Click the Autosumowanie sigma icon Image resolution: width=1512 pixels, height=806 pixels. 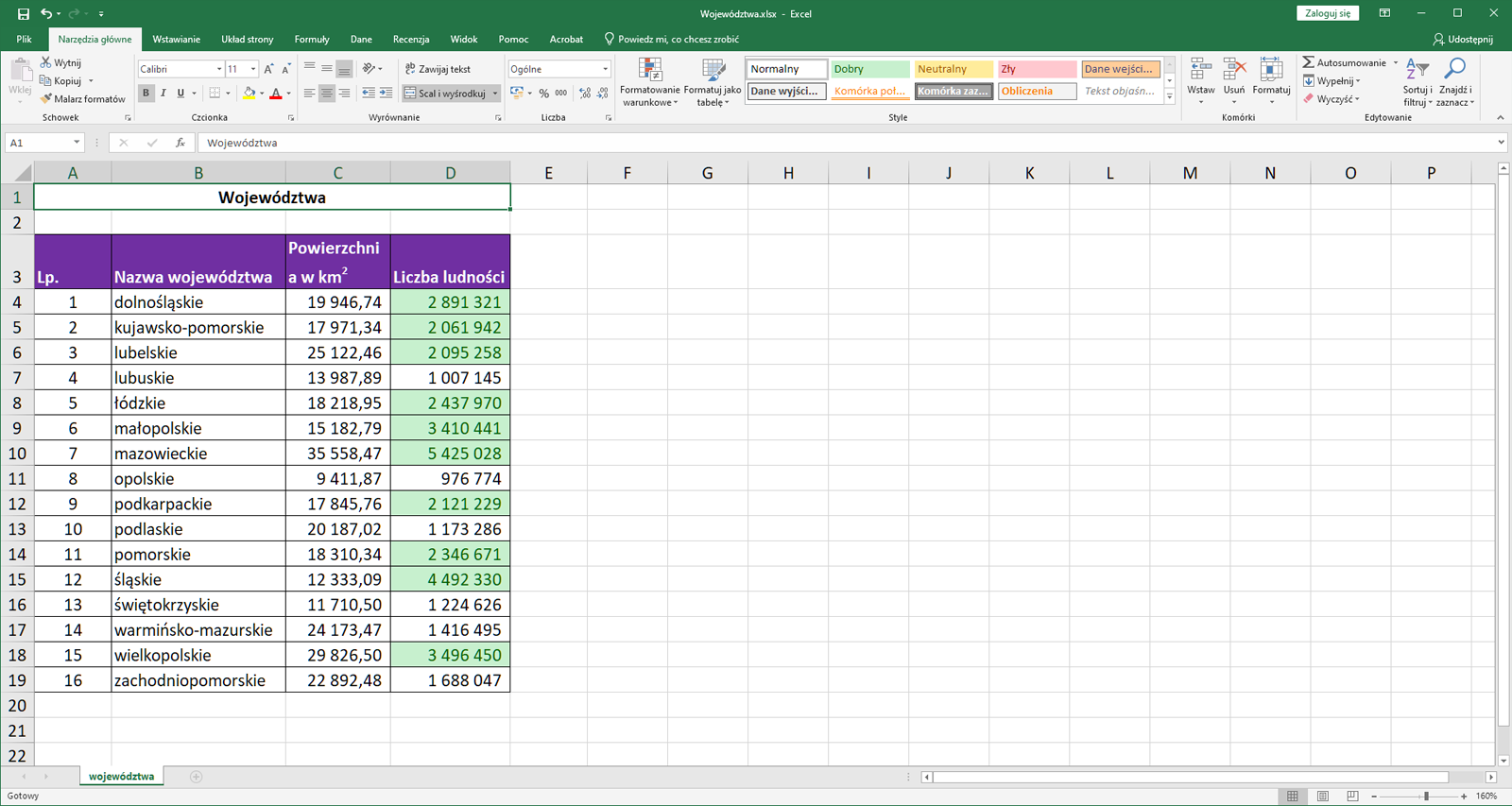[1309, 62]
